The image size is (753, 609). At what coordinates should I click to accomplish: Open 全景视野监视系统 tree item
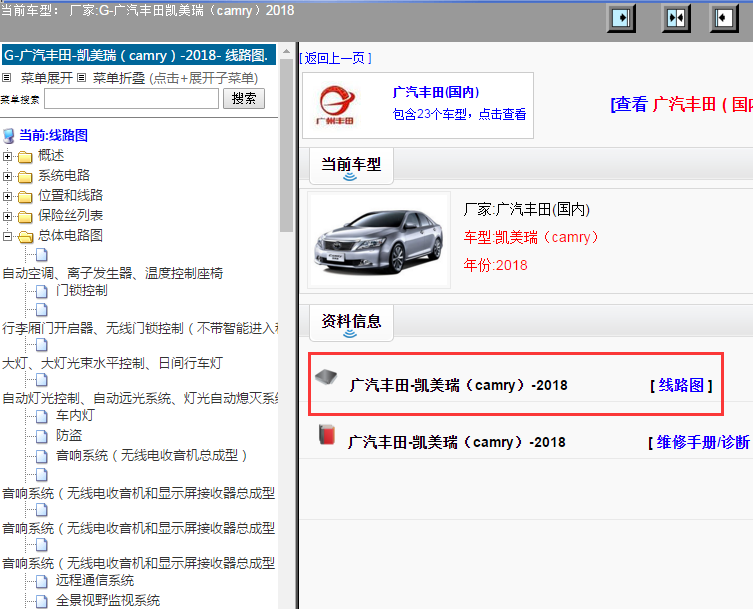point(108,600)
